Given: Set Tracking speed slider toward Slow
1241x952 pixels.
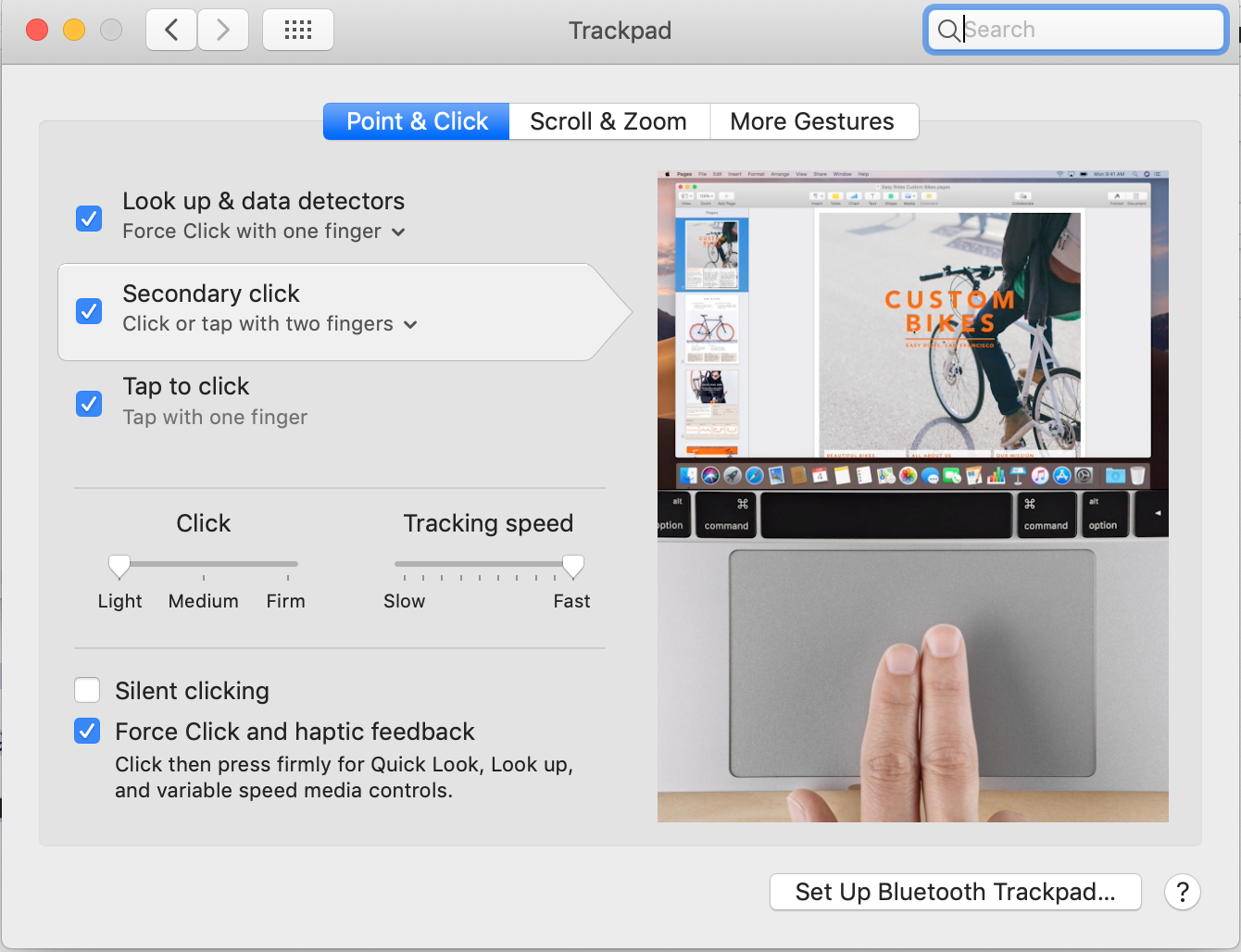Looking at the screenshot, I should [x=405, y=564].
